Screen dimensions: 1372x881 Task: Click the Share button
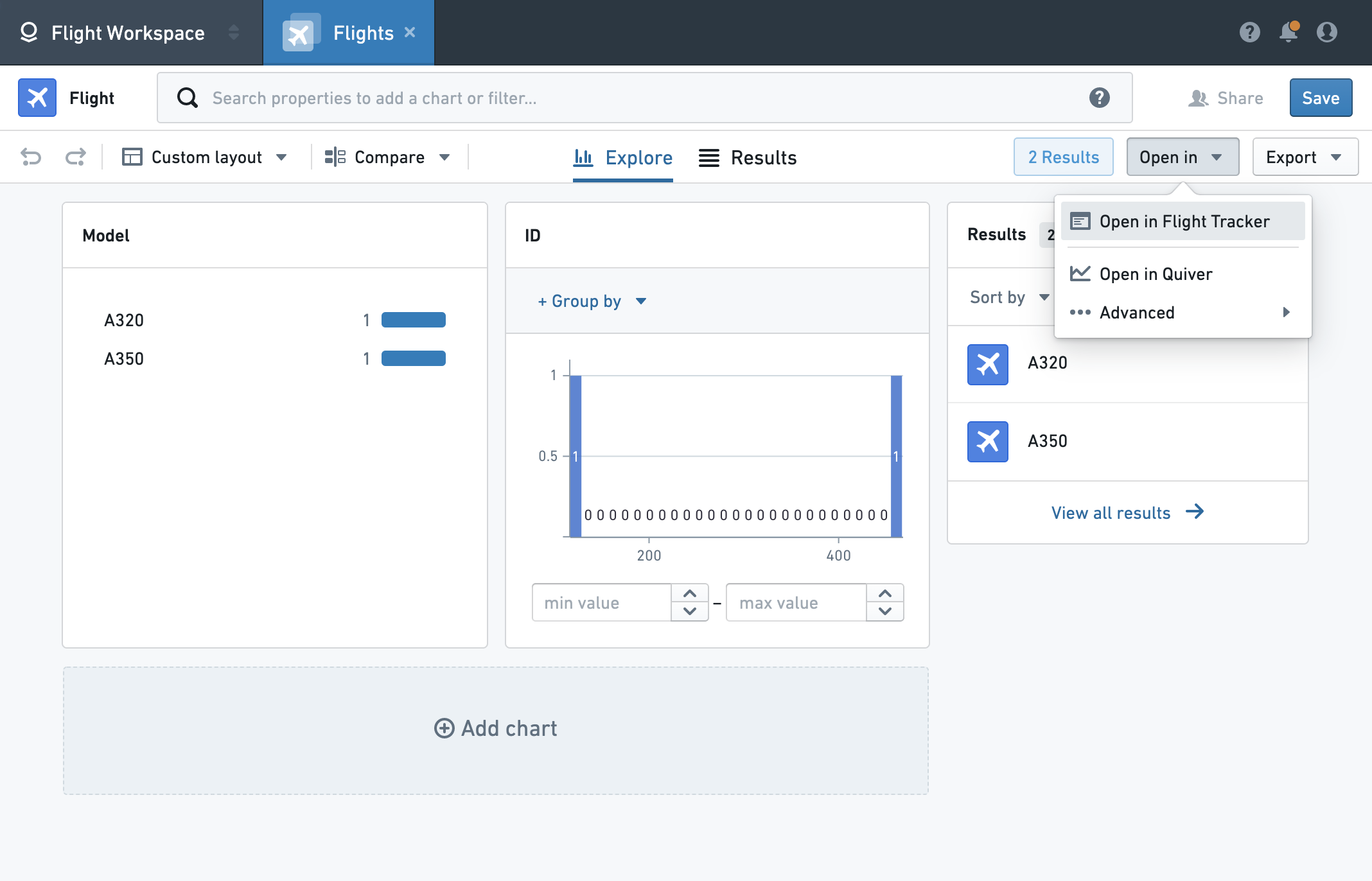(x=1226, y=98)
